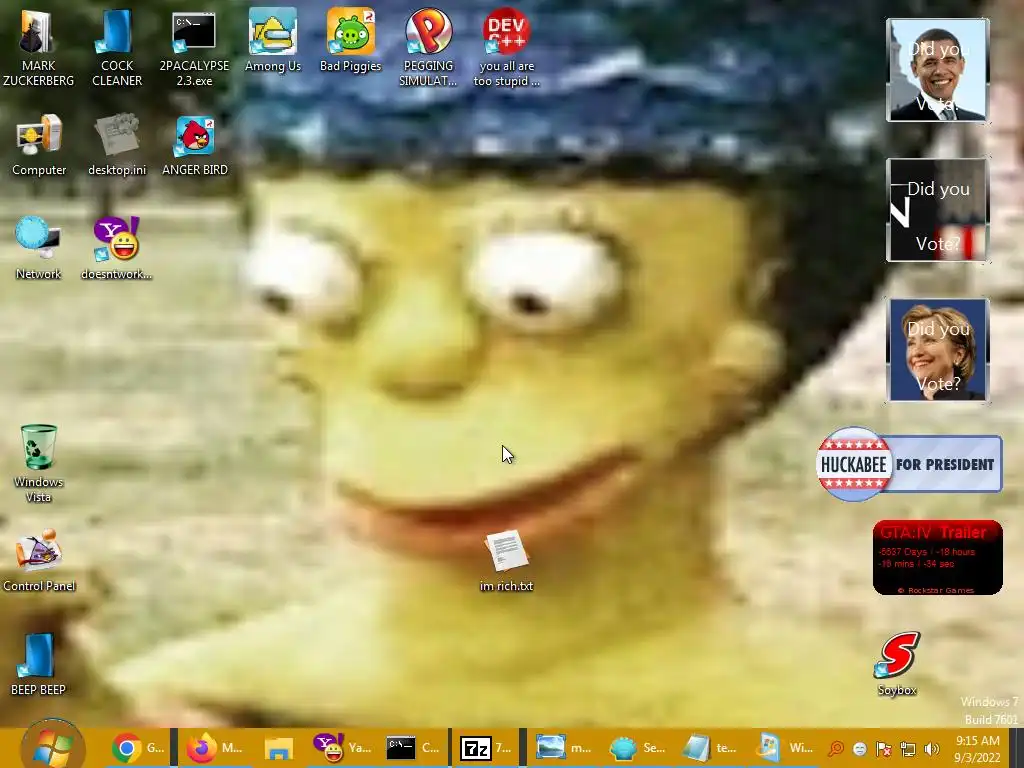Switch to the picture viewer 'm...' taskbar button
Image resolution: width=1024 pixels, height=768 pixels.
563,748
